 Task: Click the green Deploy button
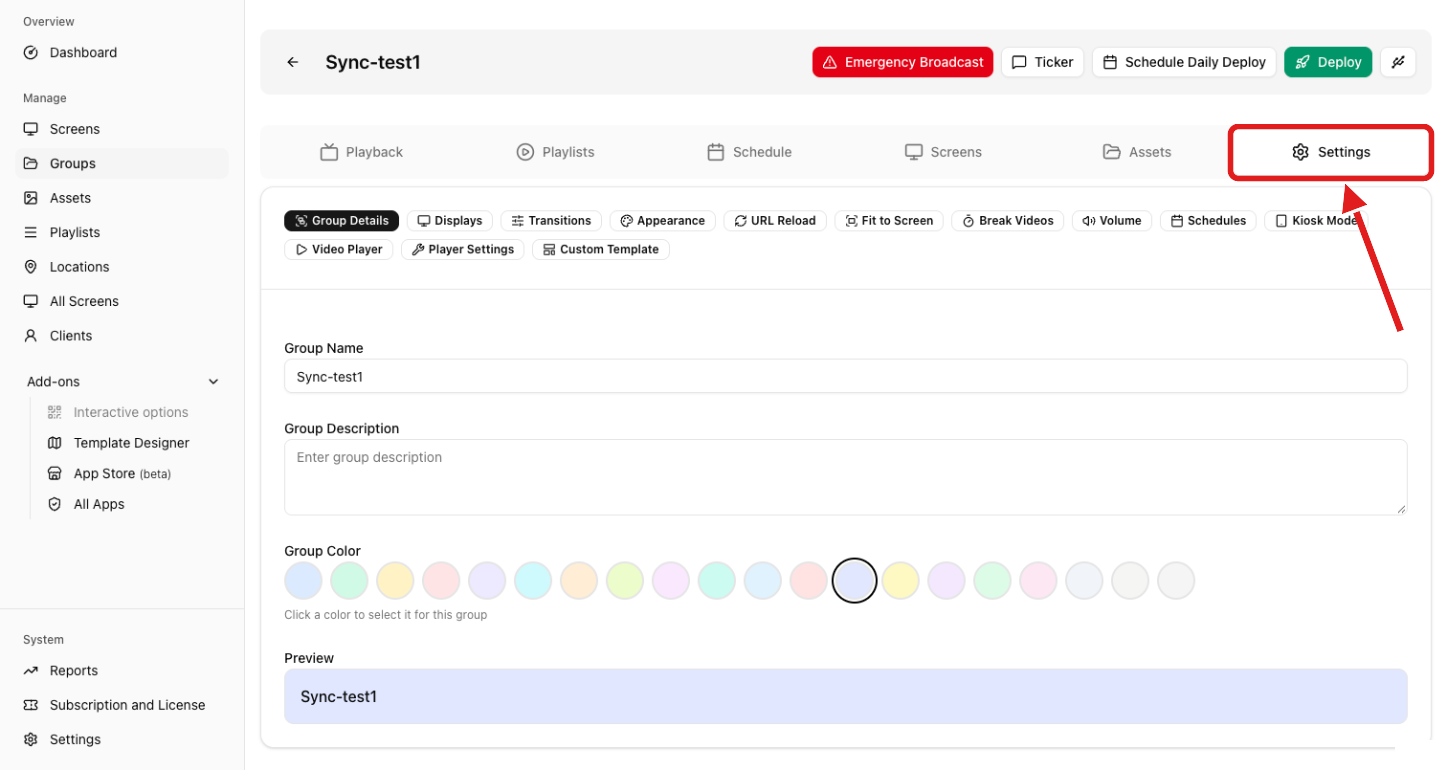tap(1328, 62)
